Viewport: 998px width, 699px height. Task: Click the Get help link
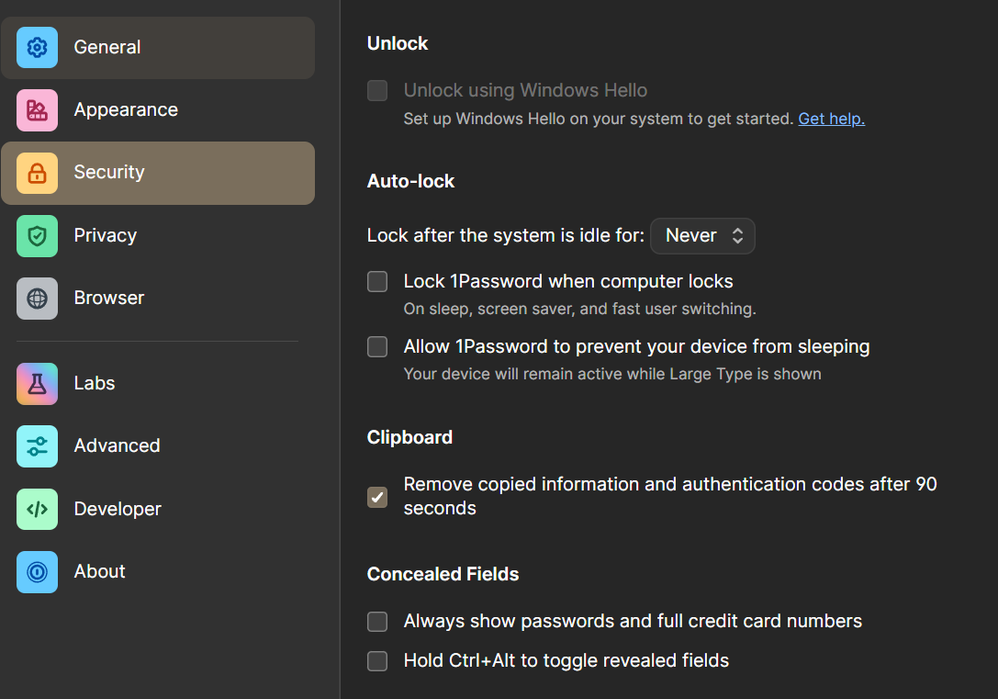coord(831,119)
